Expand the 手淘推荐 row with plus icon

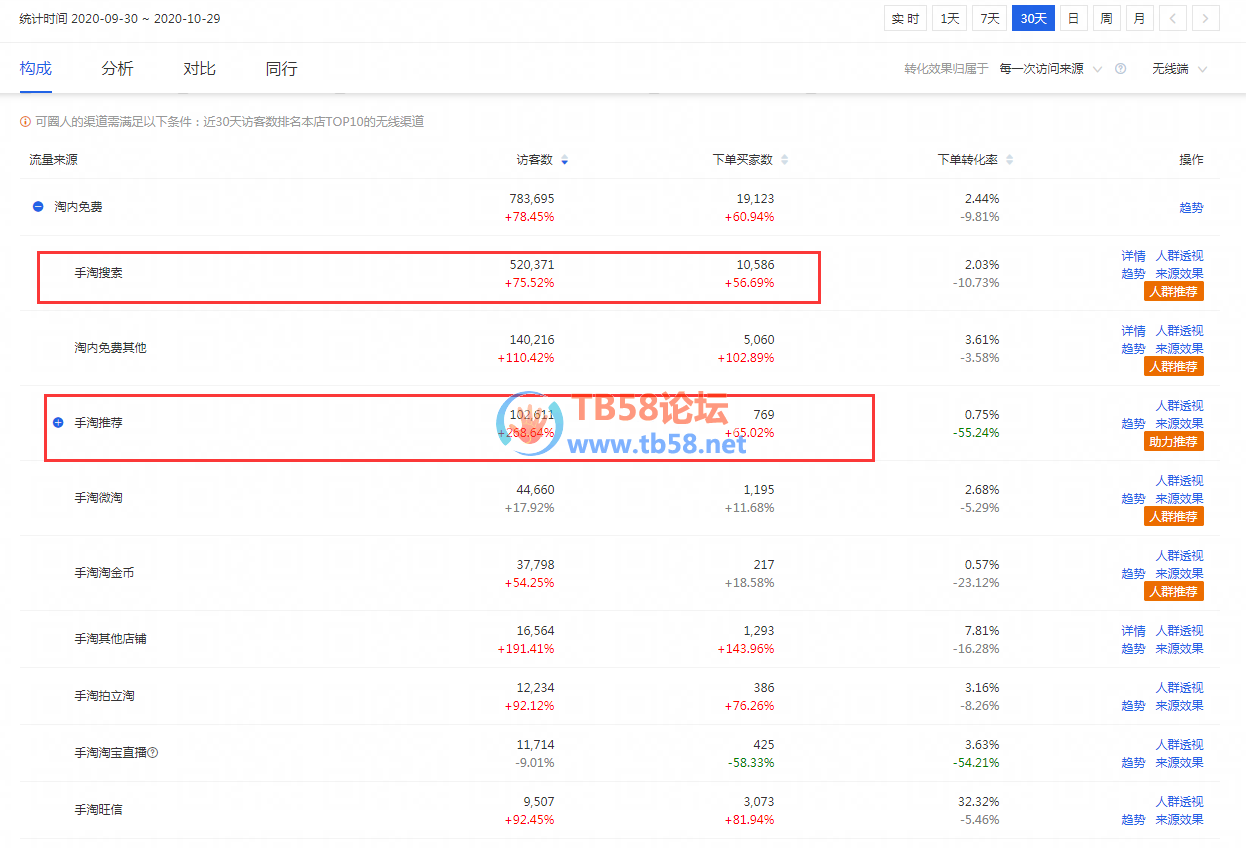pyautogui.click(x=58, y=423)
